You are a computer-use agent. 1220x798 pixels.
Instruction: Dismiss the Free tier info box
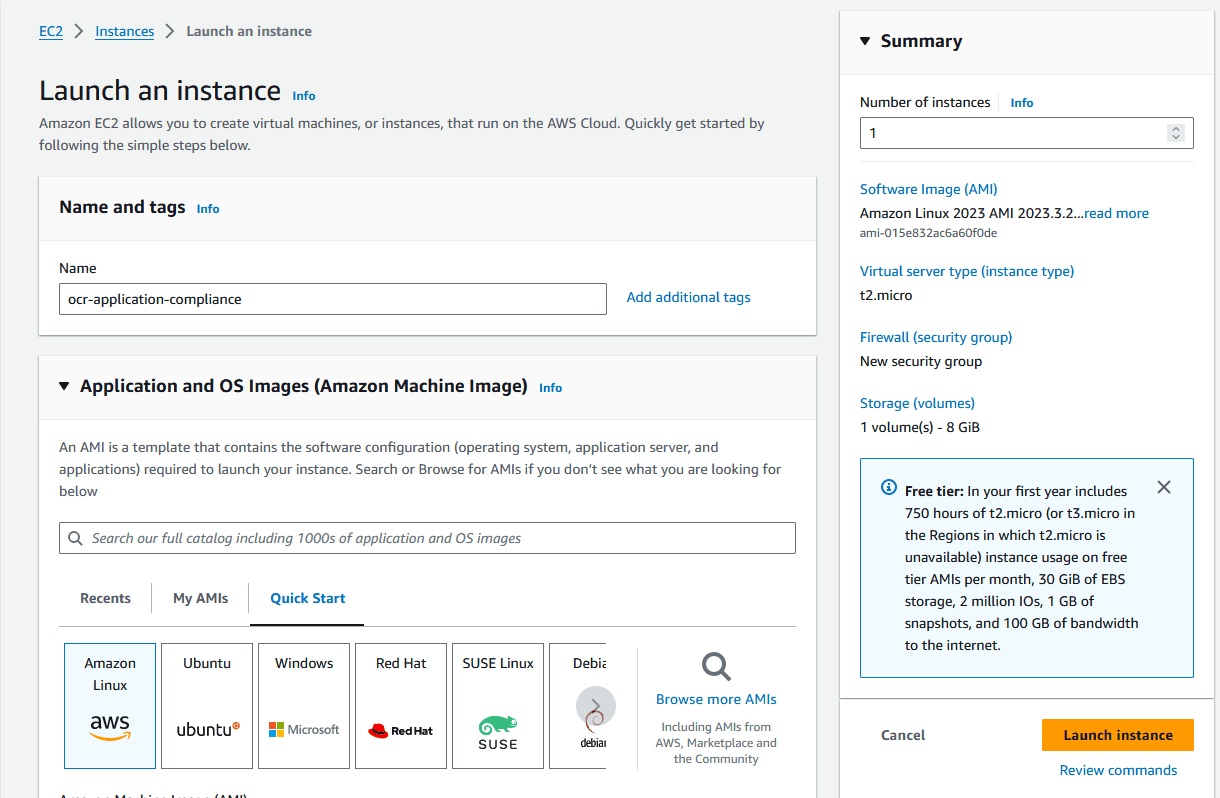[x=1164, y=487]
